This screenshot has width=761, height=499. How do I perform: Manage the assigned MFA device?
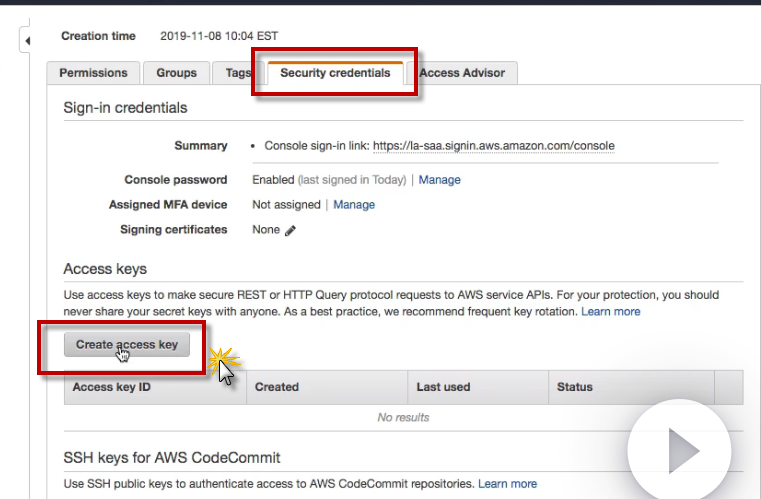pos(354,205)
